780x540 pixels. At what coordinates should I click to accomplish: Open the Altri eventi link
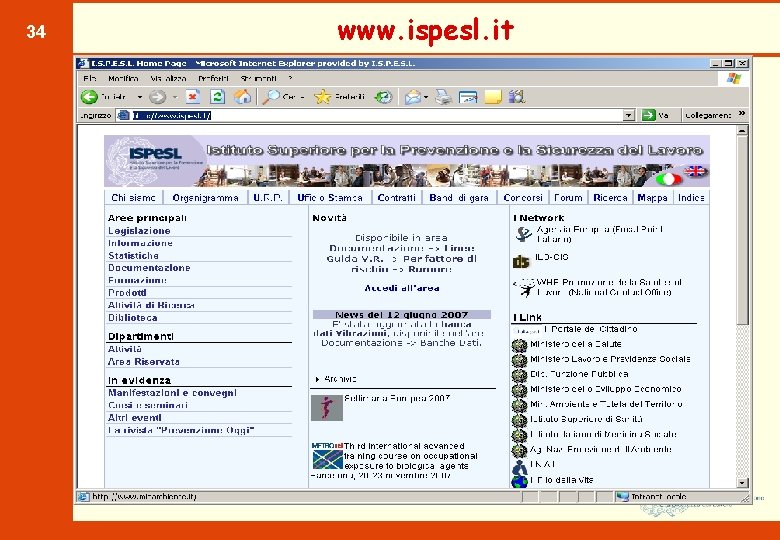point(135,418)
